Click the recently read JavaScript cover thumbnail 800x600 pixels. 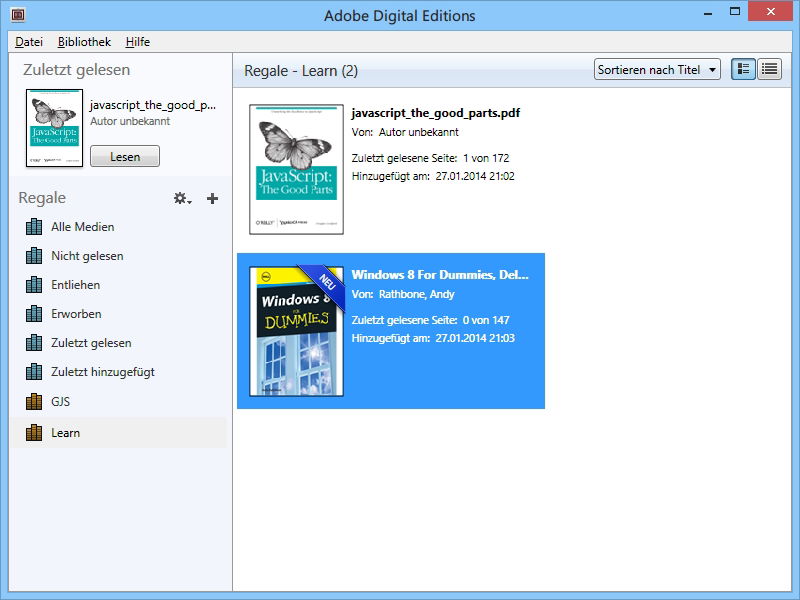pyautogui.click(x=54, y=128)
